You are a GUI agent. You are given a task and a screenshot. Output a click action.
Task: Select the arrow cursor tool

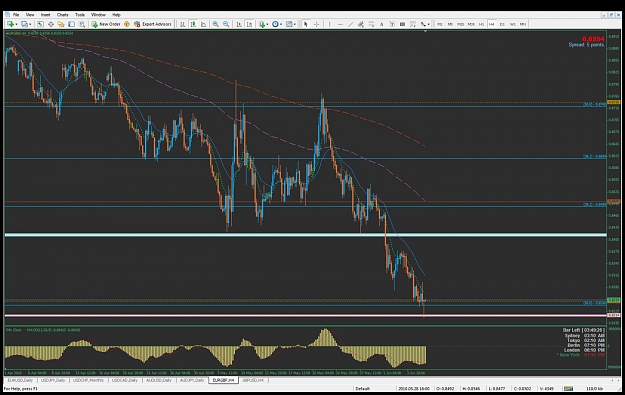click(x=306, y=24)
